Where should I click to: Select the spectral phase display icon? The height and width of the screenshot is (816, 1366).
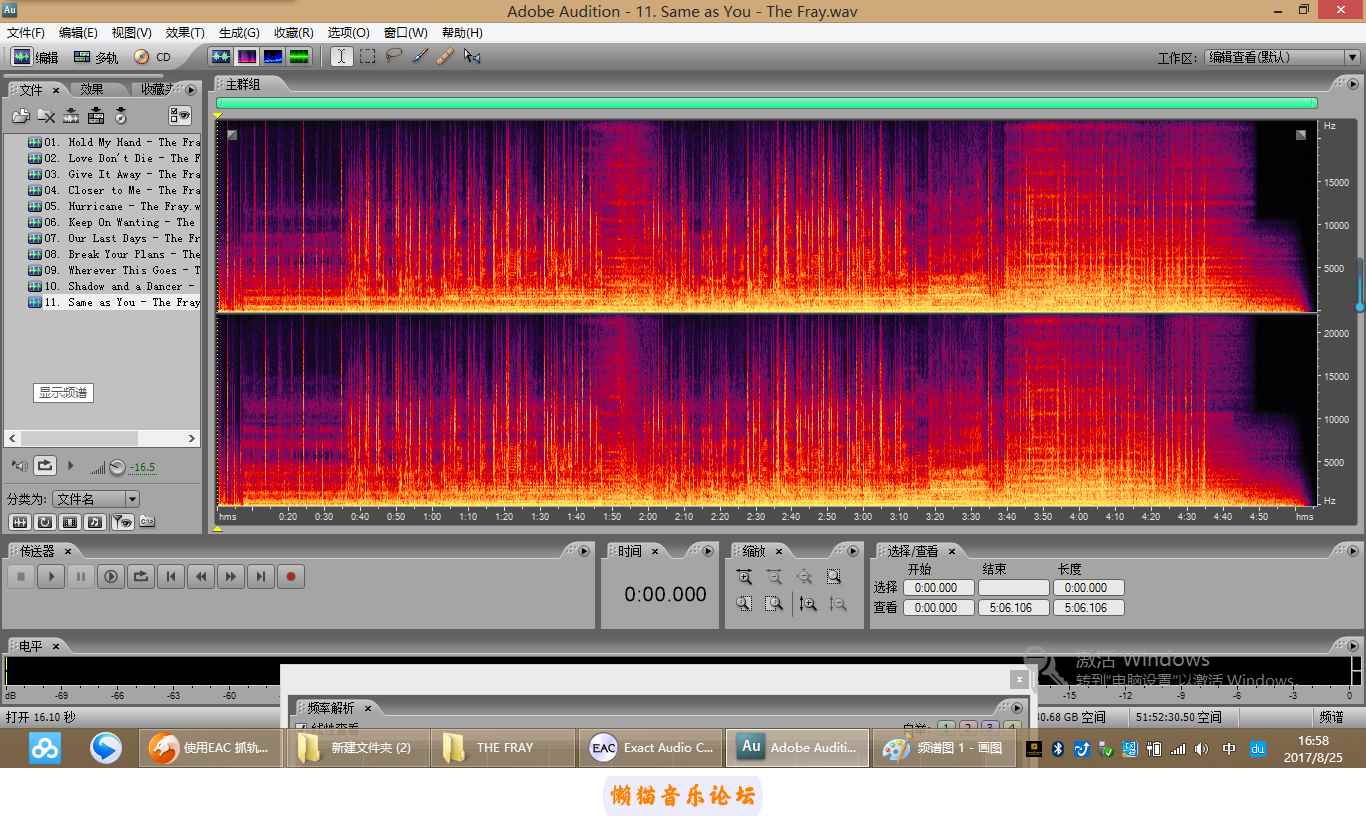(298, 57)
